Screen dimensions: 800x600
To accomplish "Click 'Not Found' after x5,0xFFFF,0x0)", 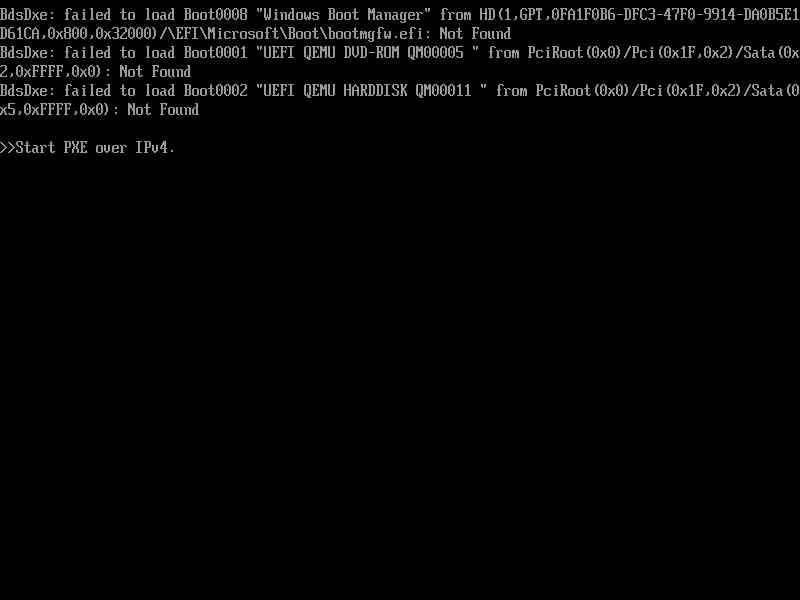I will coord(163,110).
